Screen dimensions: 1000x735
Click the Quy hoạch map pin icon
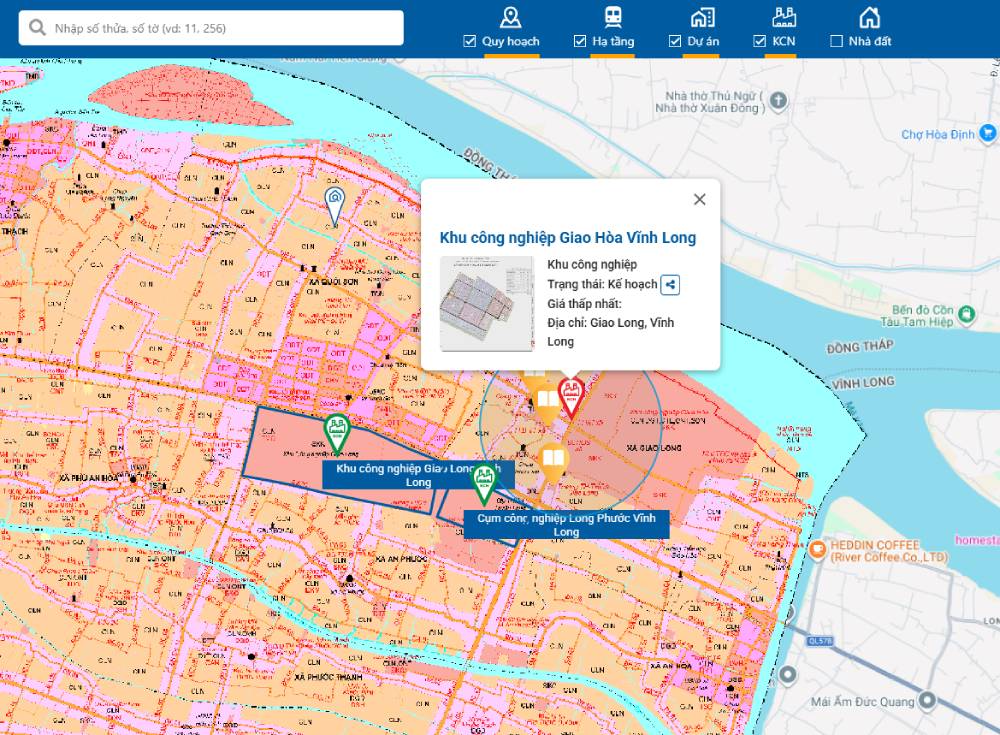coord(510,17)
